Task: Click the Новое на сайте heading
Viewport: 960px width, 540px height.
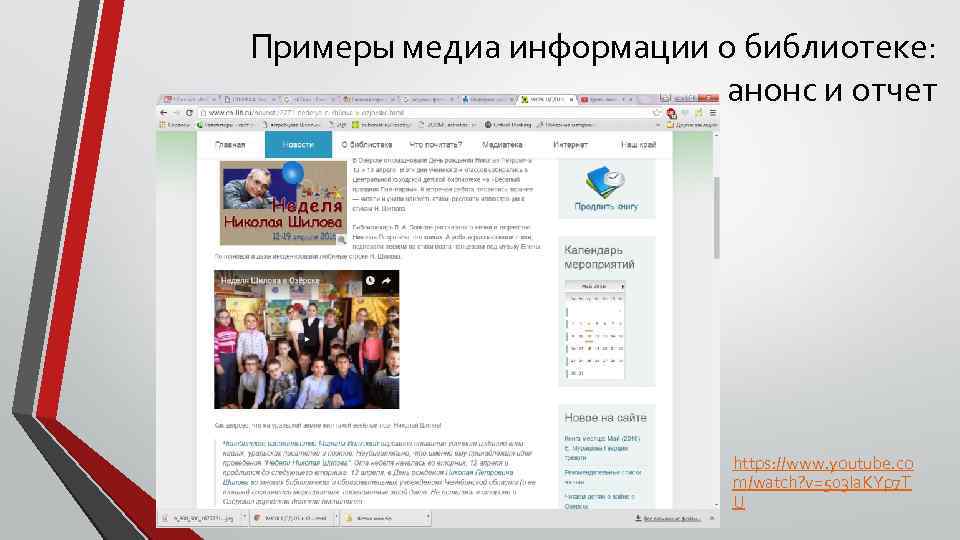Action: (606, 418)
